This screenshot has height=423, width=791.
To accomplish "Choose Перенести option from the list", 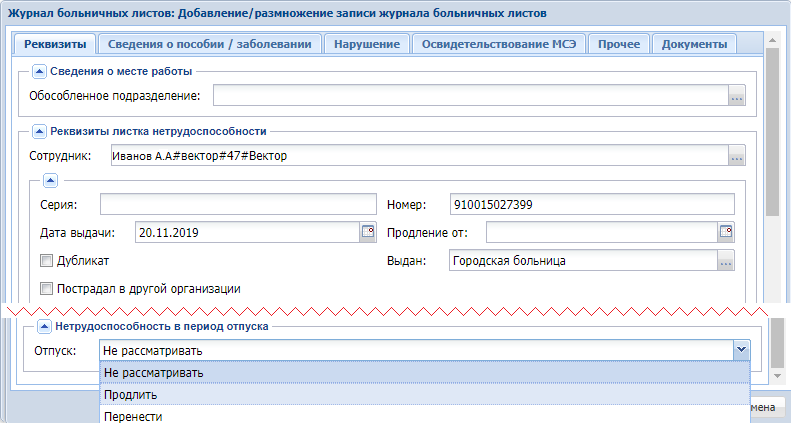I will pyautogui.click(x=133, y=415).
